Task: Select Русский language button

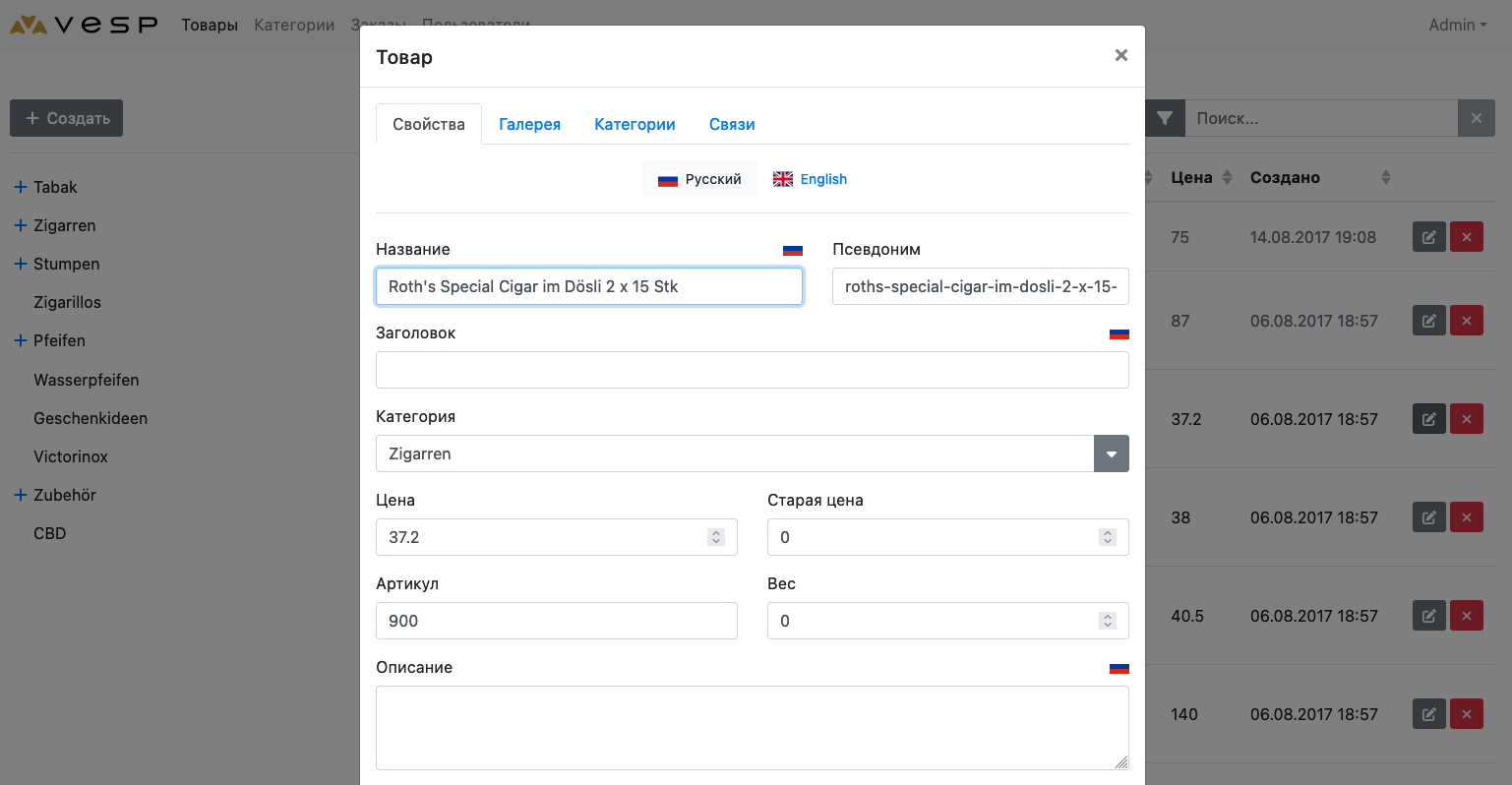Action: point(699,179)
